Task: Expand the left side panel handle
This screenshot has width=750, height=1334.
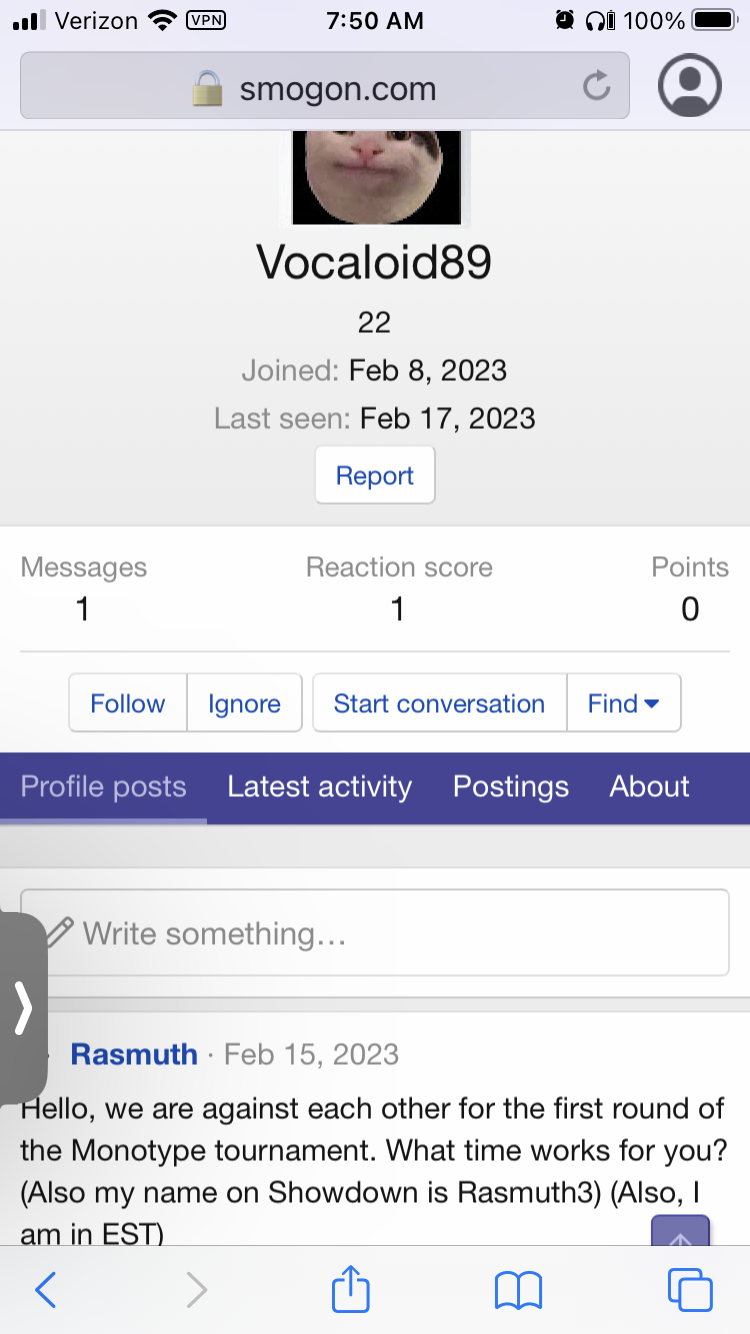Action: 23,1008
